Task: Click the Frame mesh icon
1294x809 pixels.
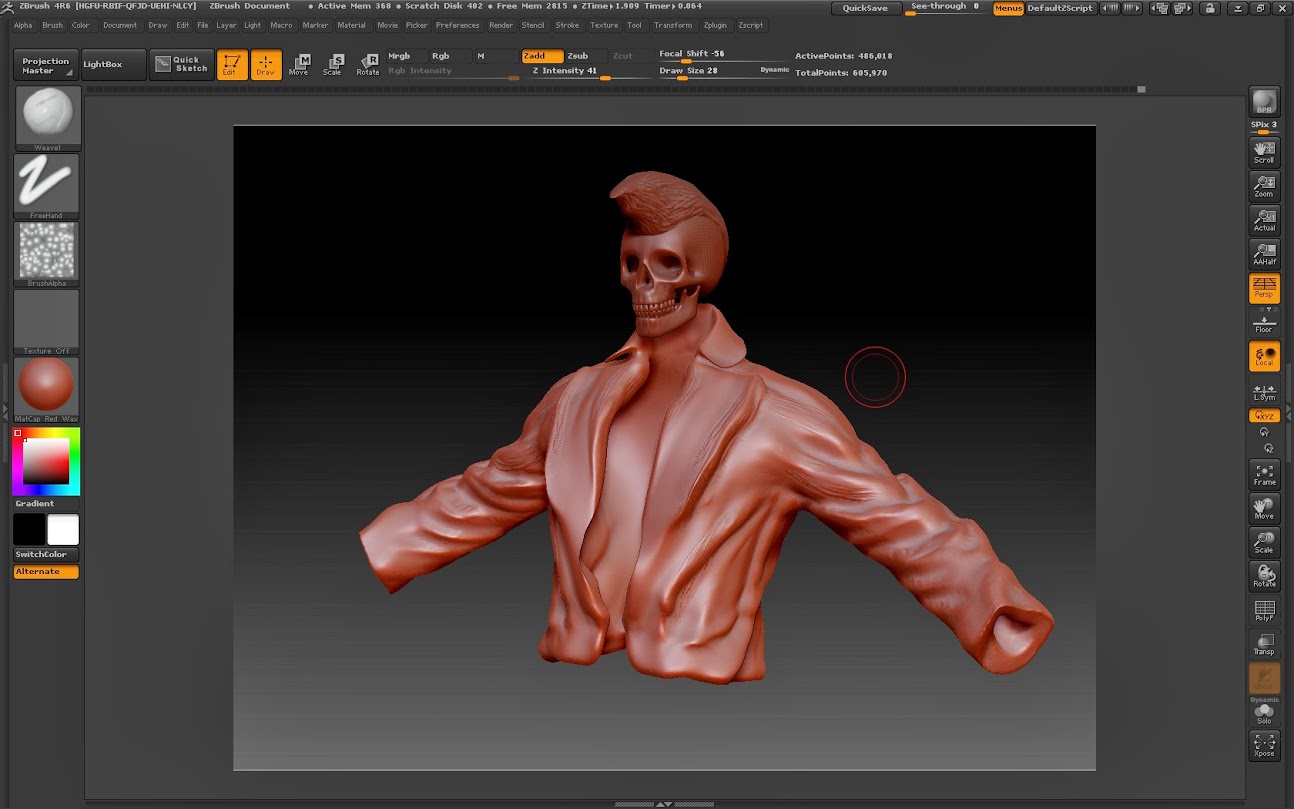Action: [x=1264, y=475]
